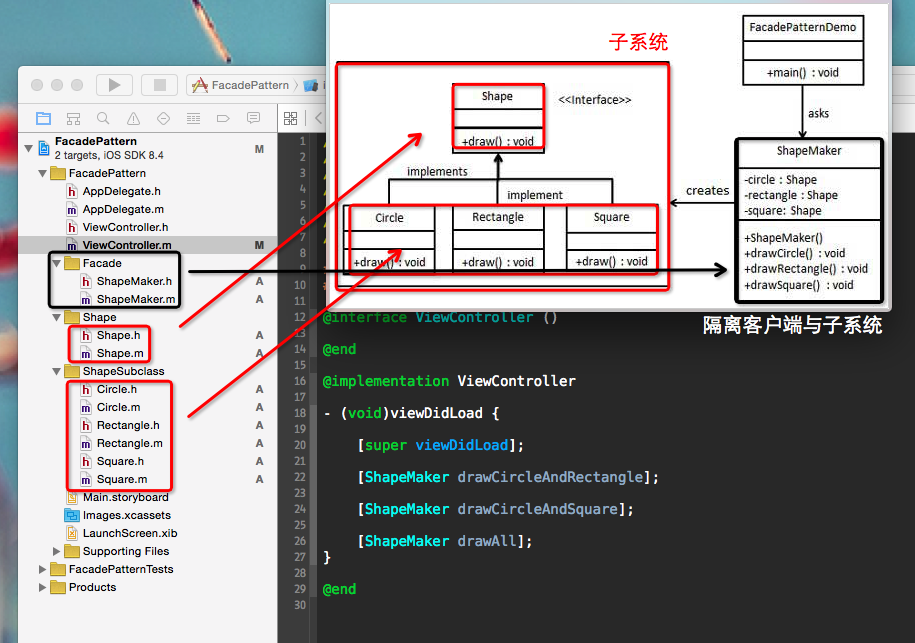Screen dimensions: 915x643
Task: Expand the Products group
Action: (42, 587)
